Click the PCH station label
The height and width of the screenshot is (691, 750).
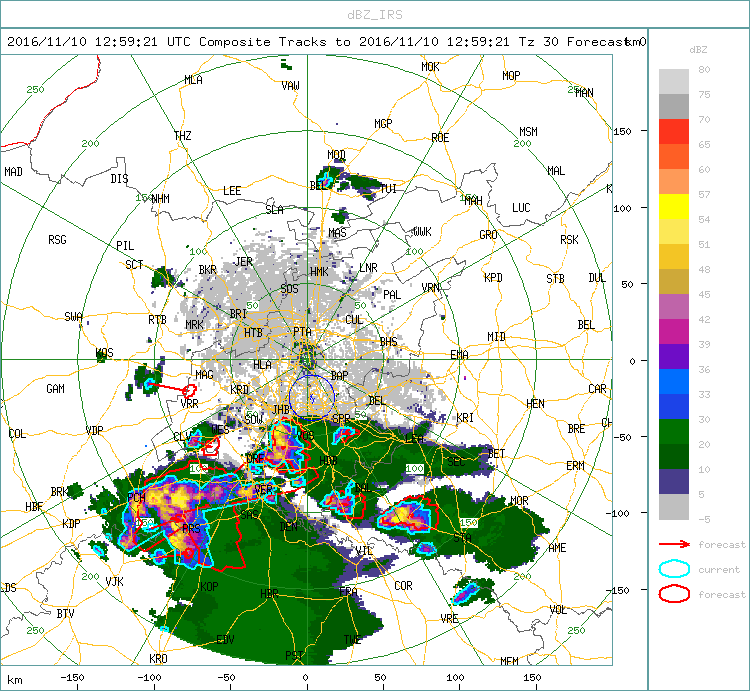136,498
